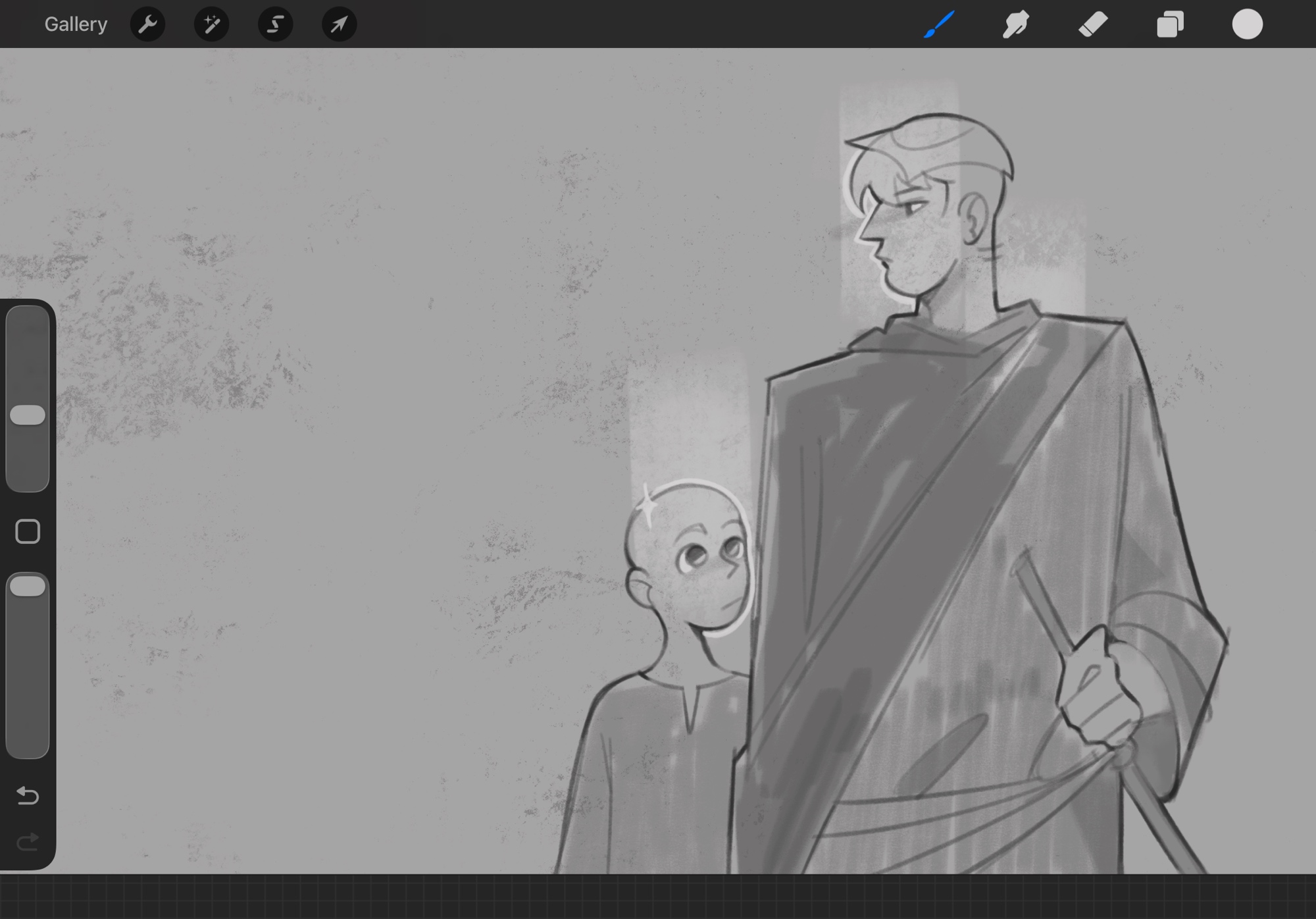The image size is (1316, 919).
Task: Open the Actions wrench menu
Action: 147,24
